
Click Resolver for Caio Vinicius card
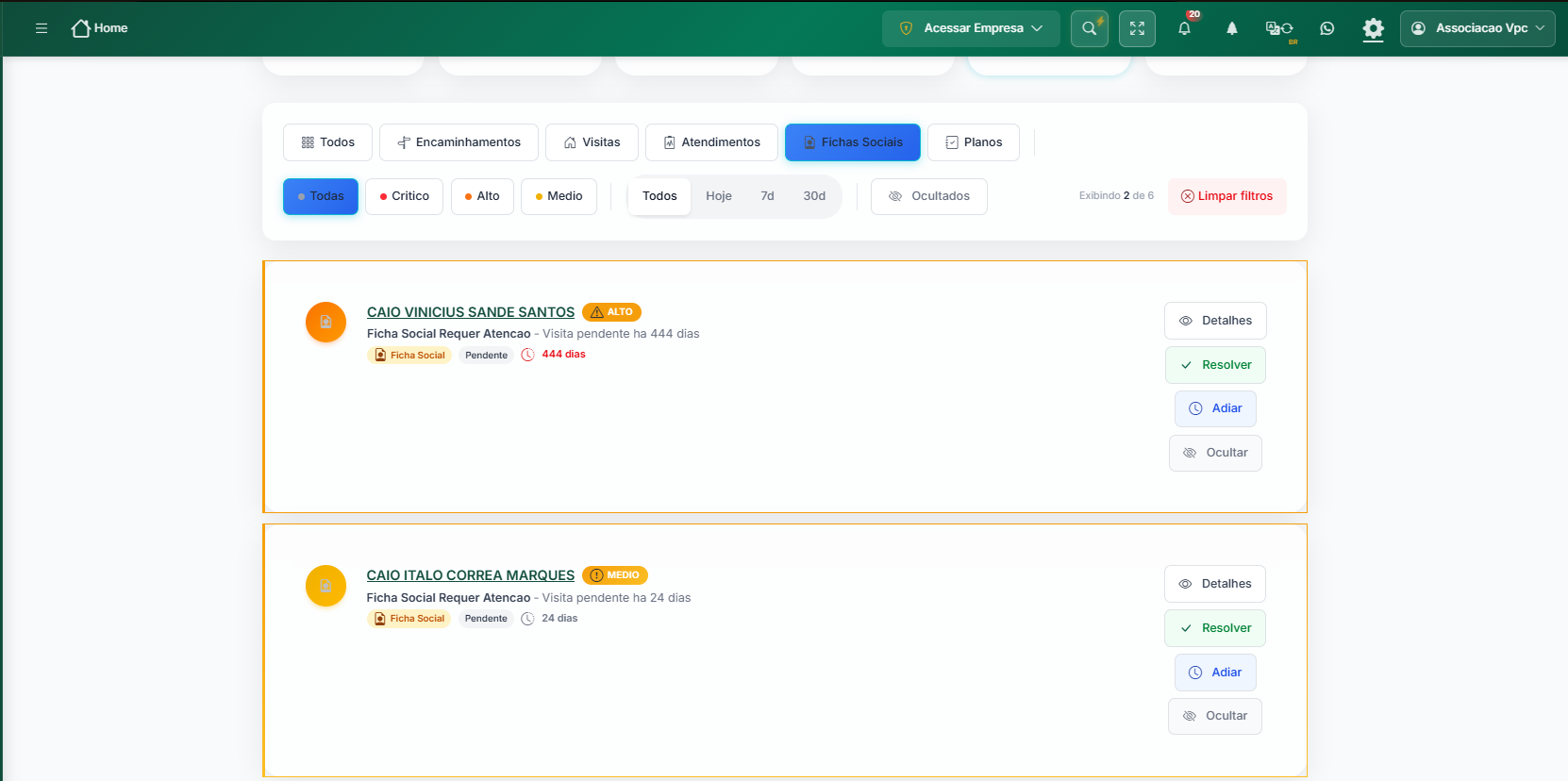(1215, 365)
